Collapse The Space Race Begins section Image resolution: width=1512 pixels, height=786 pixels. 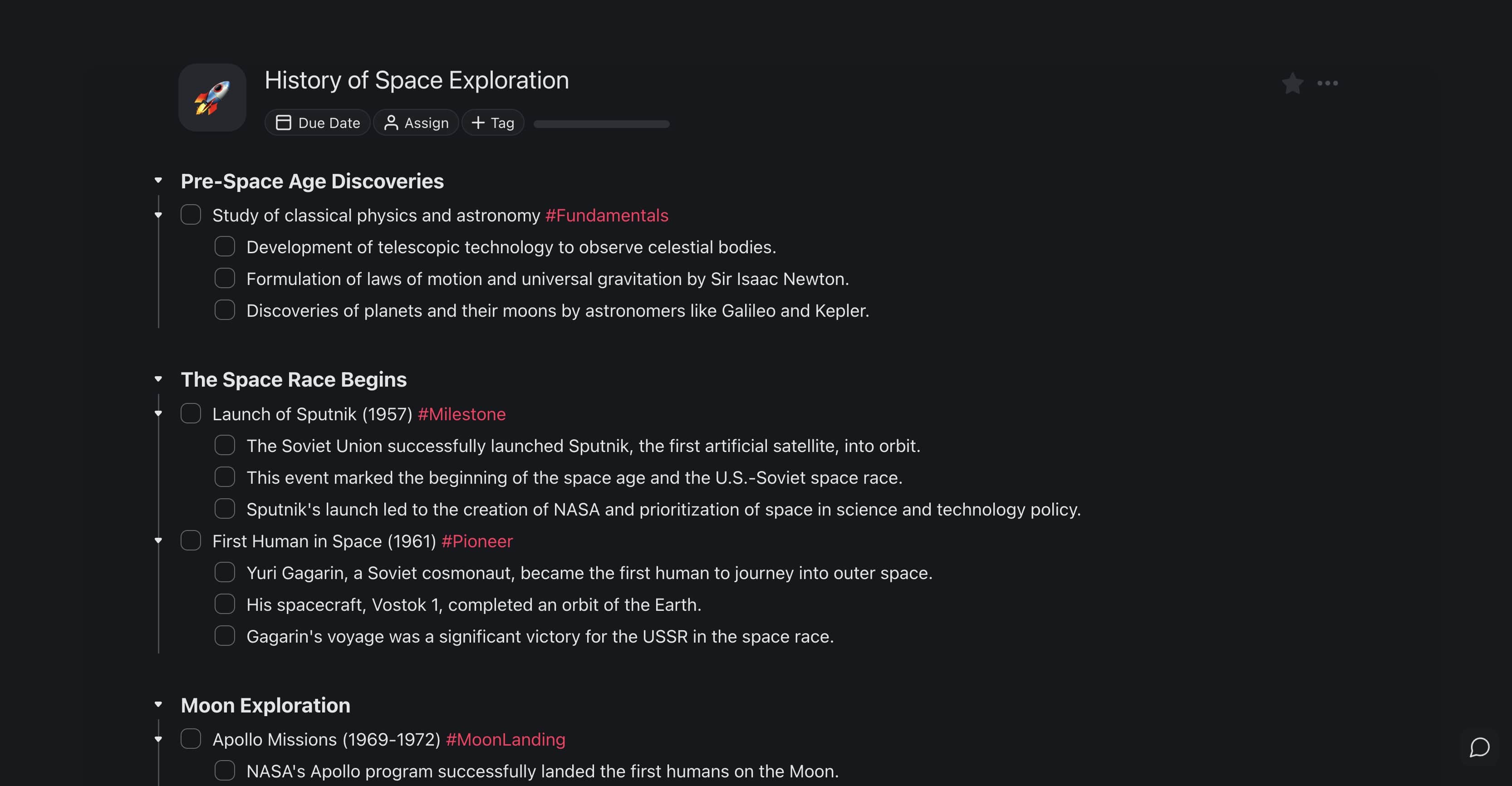tap(158, 379)
